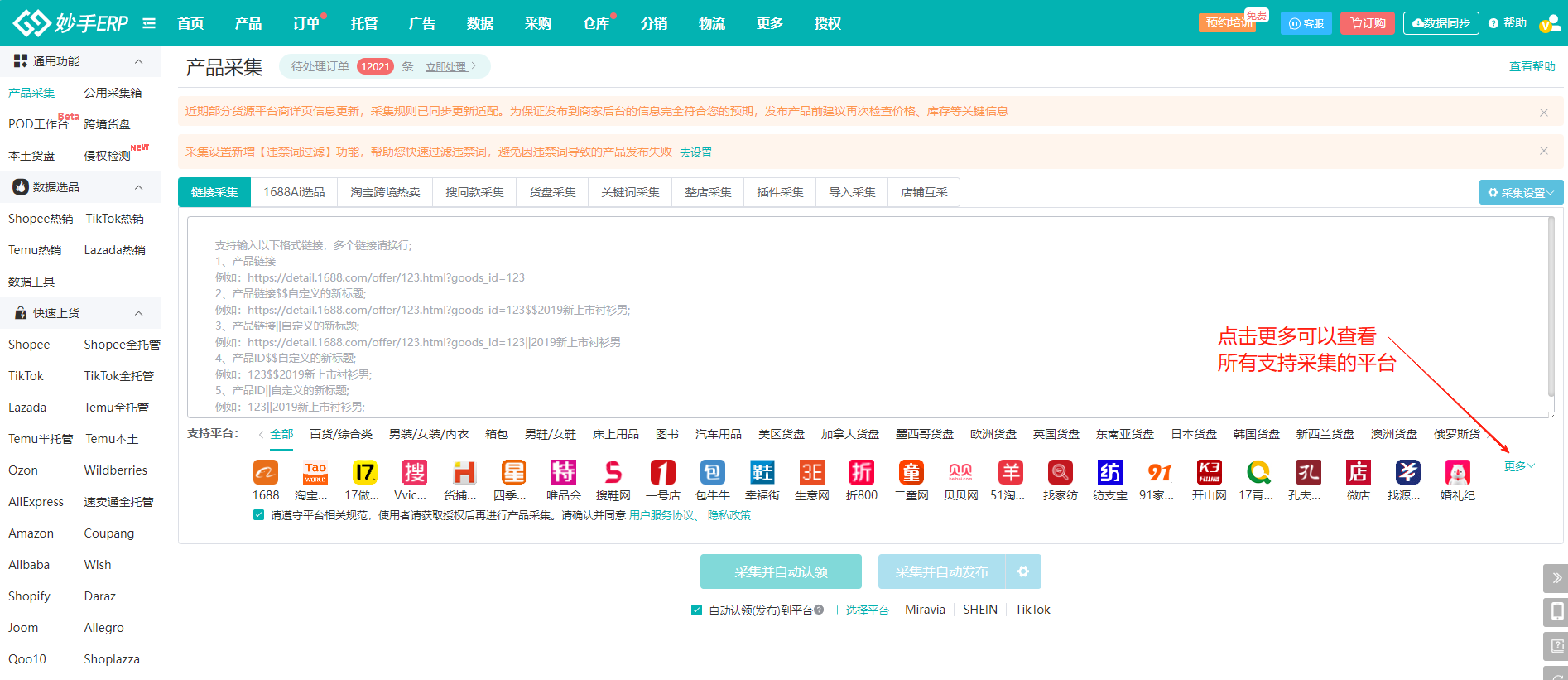Viewport: 1568px width, 680px height.
Task: Click the 微店 platform icon
Action: tap(1359, 473)
